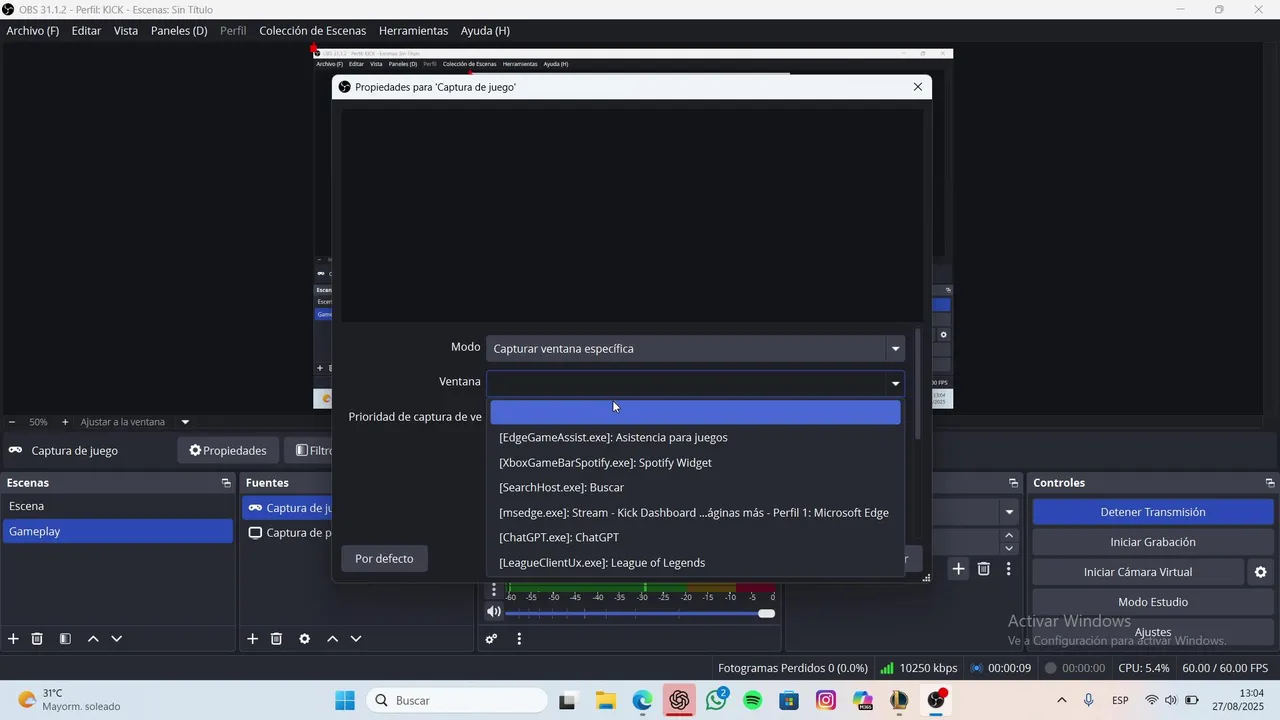This screenshot has width=1280, height=720.
Task: Click the taskbar Buscar search box
Action: [456, 700]
